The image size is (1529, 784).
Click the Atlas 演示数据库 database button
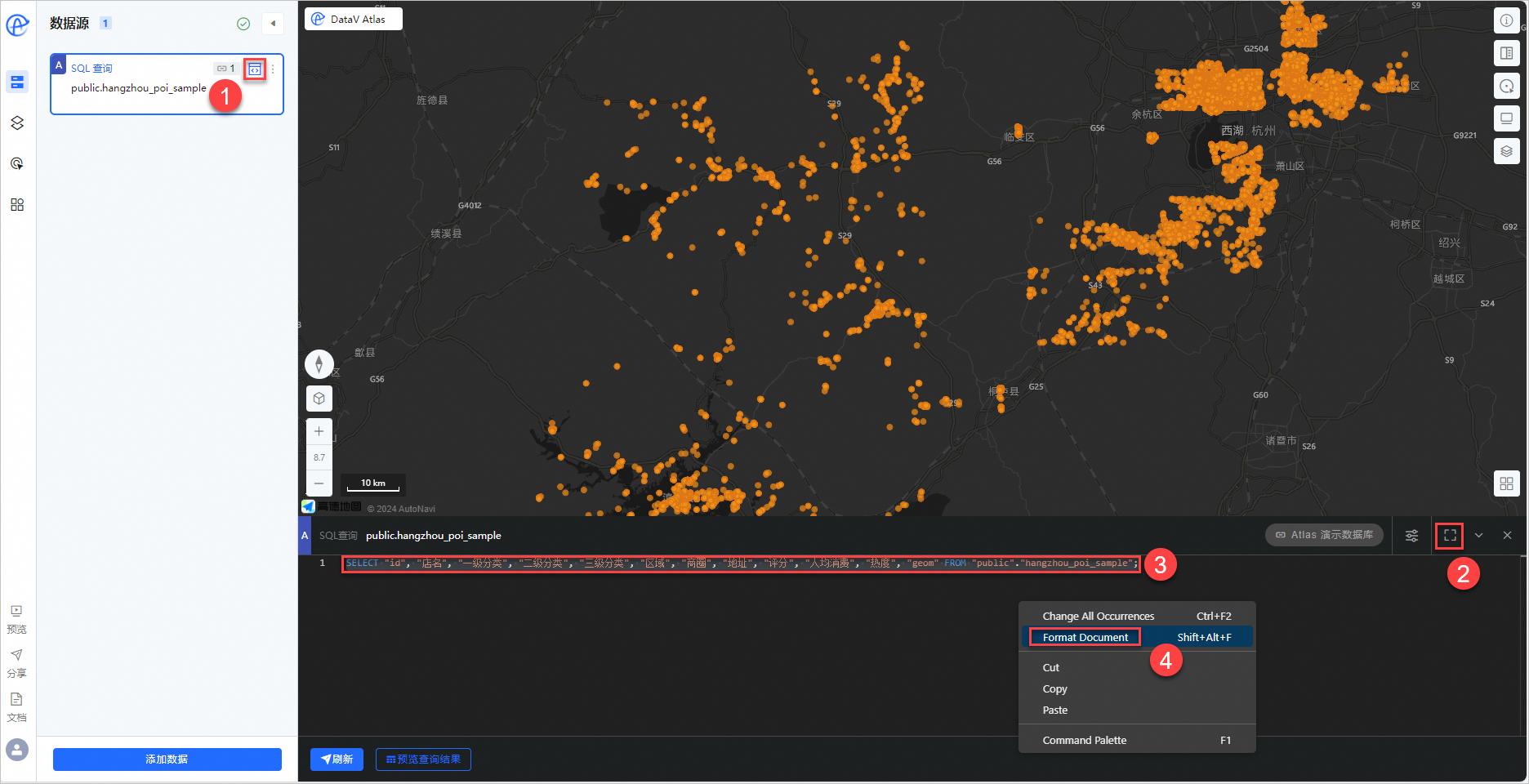[x=1324, y=535]
